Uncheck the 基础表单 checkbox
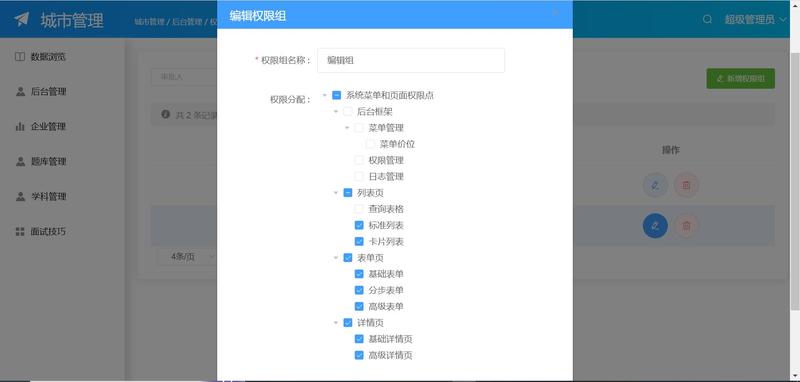Image resolution: width=800 pixels, height=382 pixels. pos(359,274)
